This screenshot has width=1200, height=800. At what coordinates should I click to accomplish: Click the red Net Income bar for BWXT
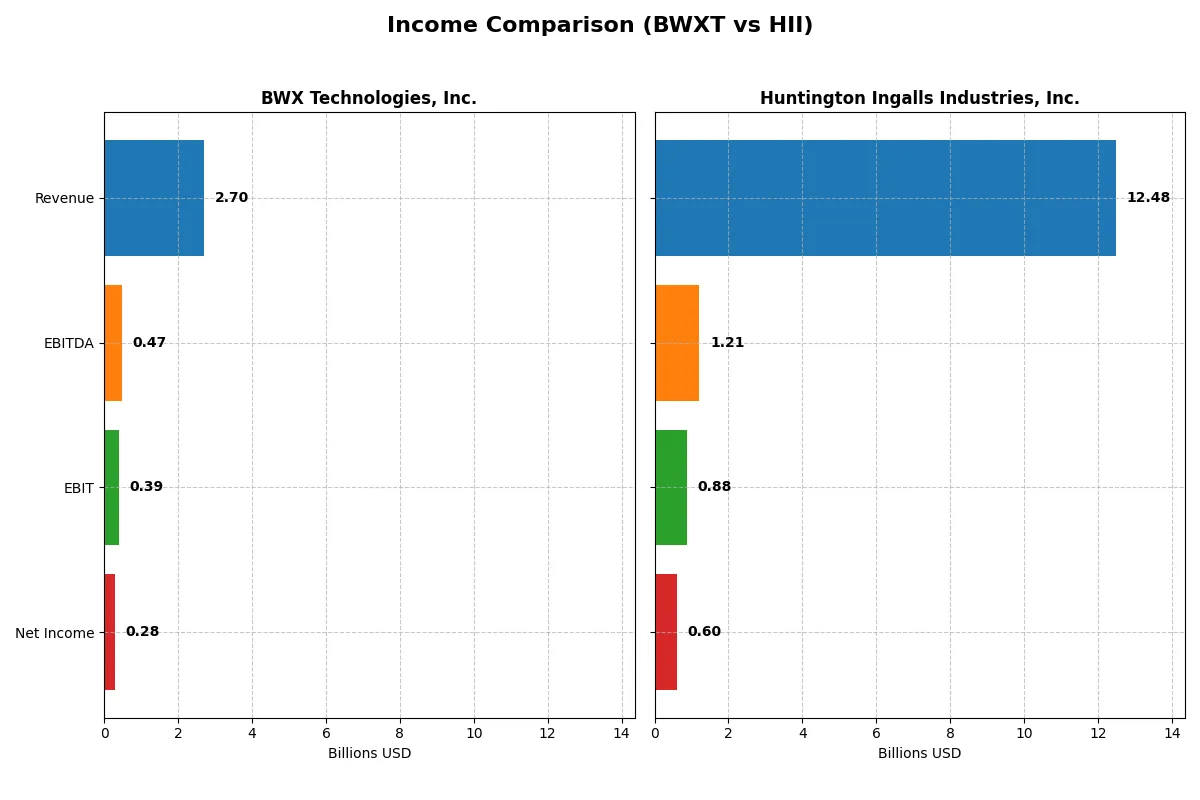point(110,632)
